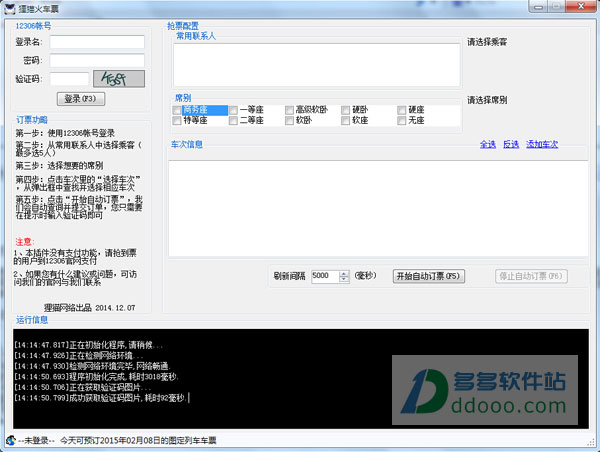Click the window resize grip
Viewport: 600px width, 452px height.
591,442
